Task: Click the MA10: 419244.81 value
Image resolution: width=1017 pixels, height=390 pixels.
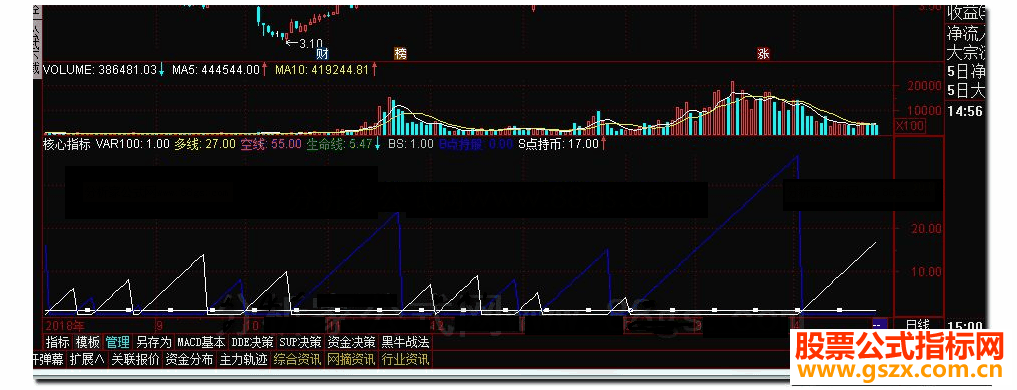Action: click(x=322, y=69)
